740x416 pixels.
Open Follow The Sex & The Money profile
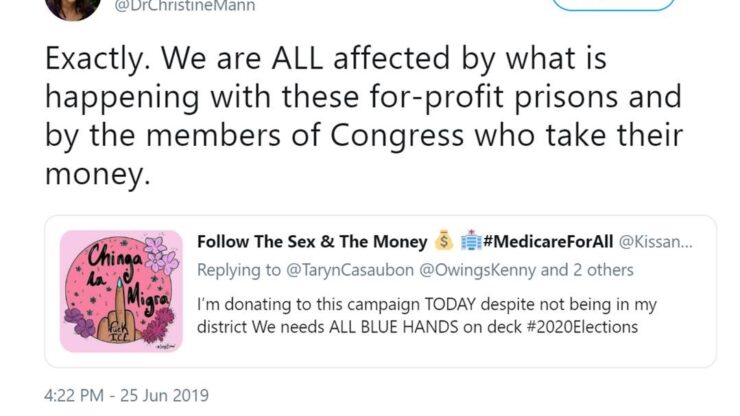(312, 241)
